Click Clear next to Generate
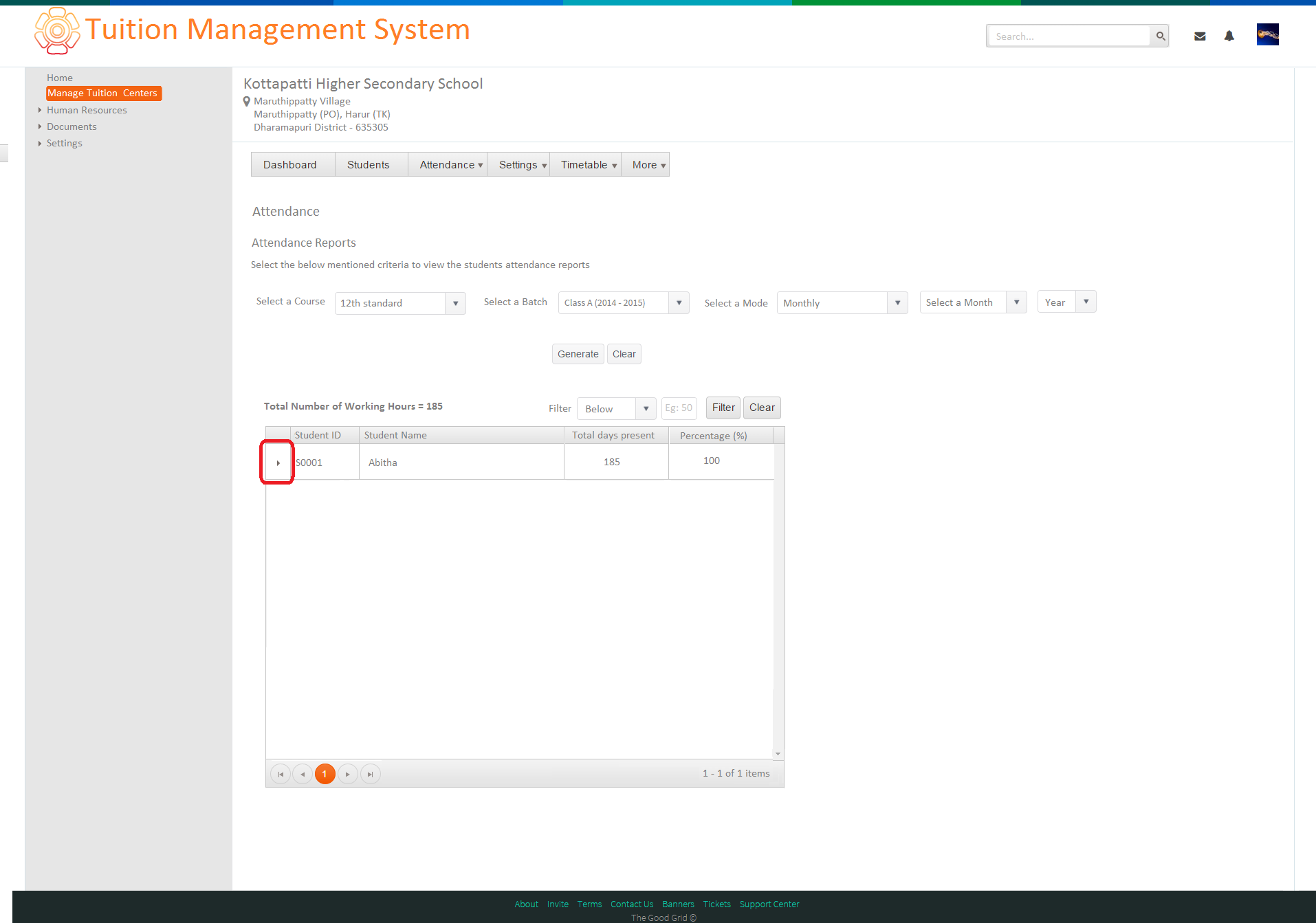The width and height of the screenshot is (1316, 923). 624,354
